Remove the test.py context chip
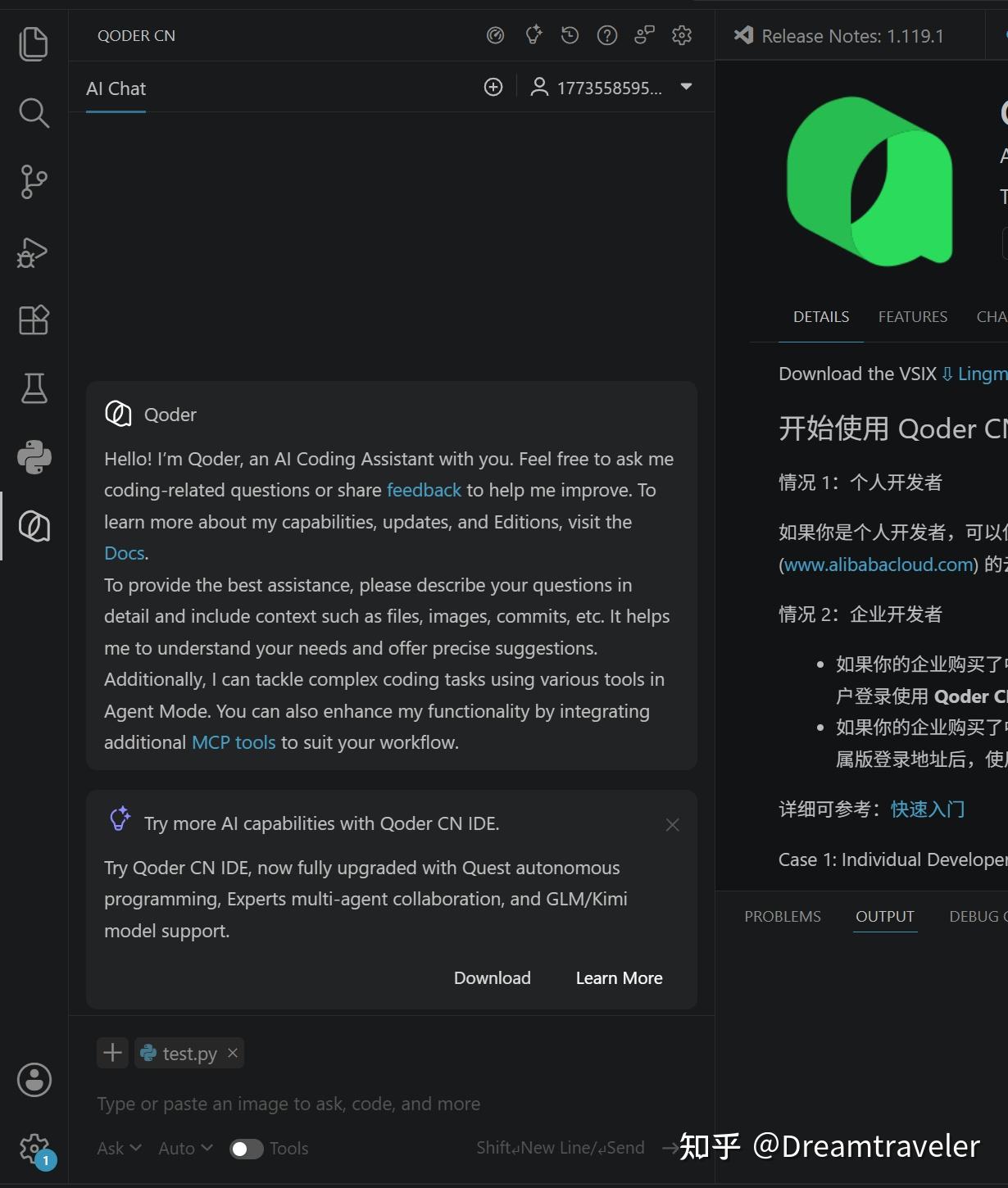 click(x=233, y=1053)
